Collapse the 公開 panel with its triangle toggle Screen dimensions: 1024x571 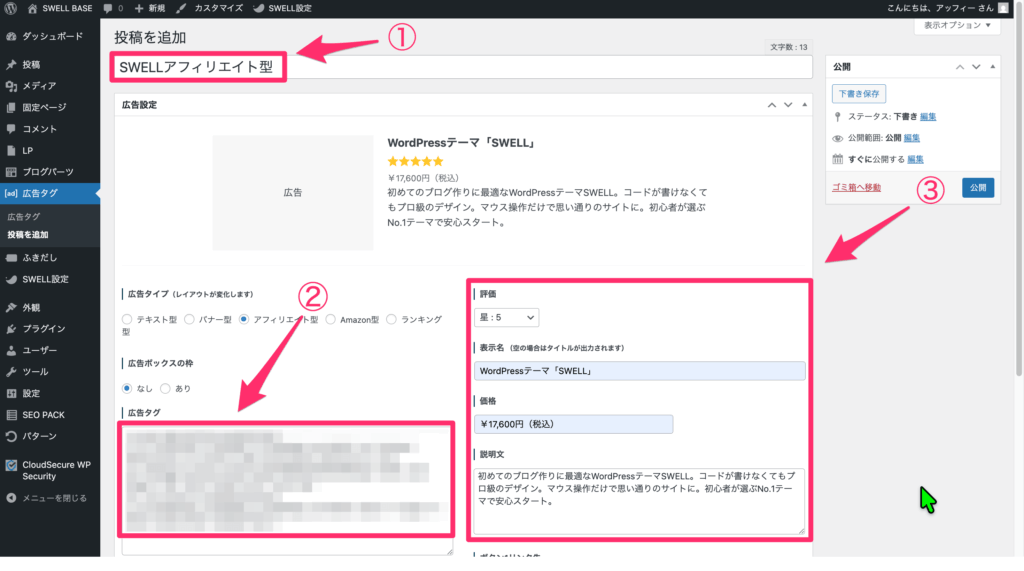point(993,67)
